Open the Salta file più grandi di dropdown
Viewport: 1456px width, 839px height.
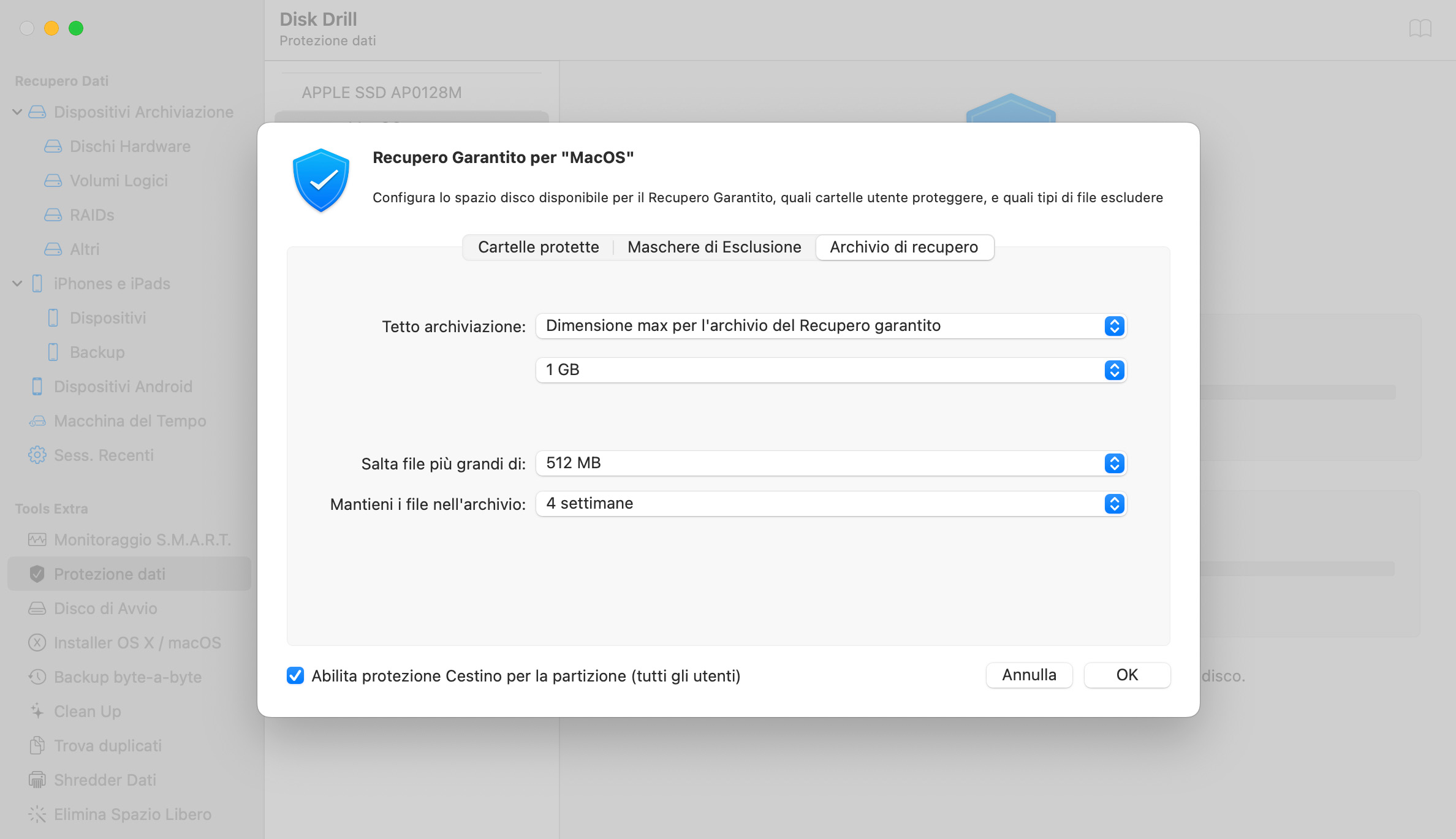coord(831,463)
